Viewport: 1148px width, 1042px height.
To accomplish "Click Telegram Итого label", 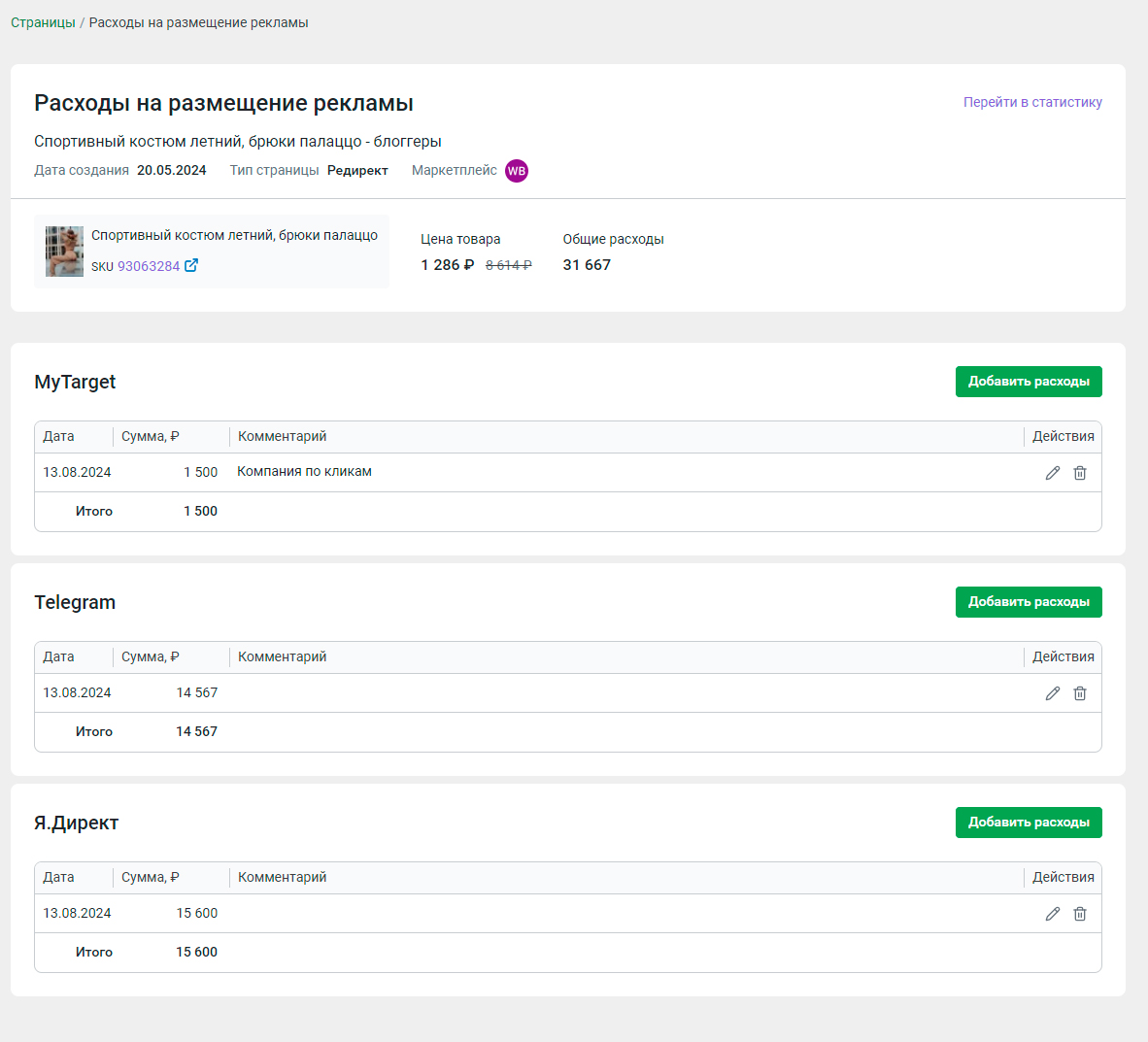I will coord(93,731).
